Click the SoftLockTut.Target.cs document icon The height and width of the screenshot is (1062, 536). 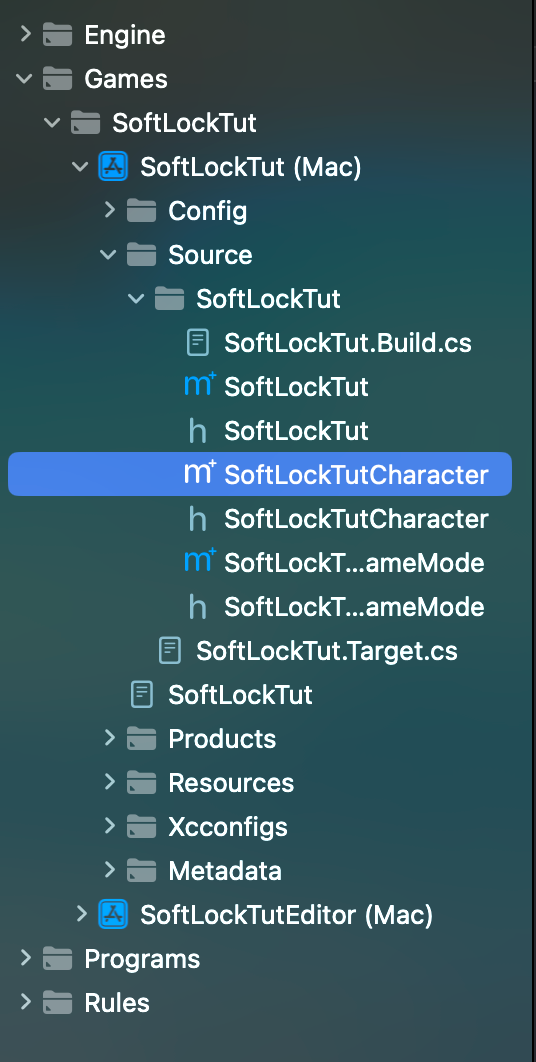point(169,651)
